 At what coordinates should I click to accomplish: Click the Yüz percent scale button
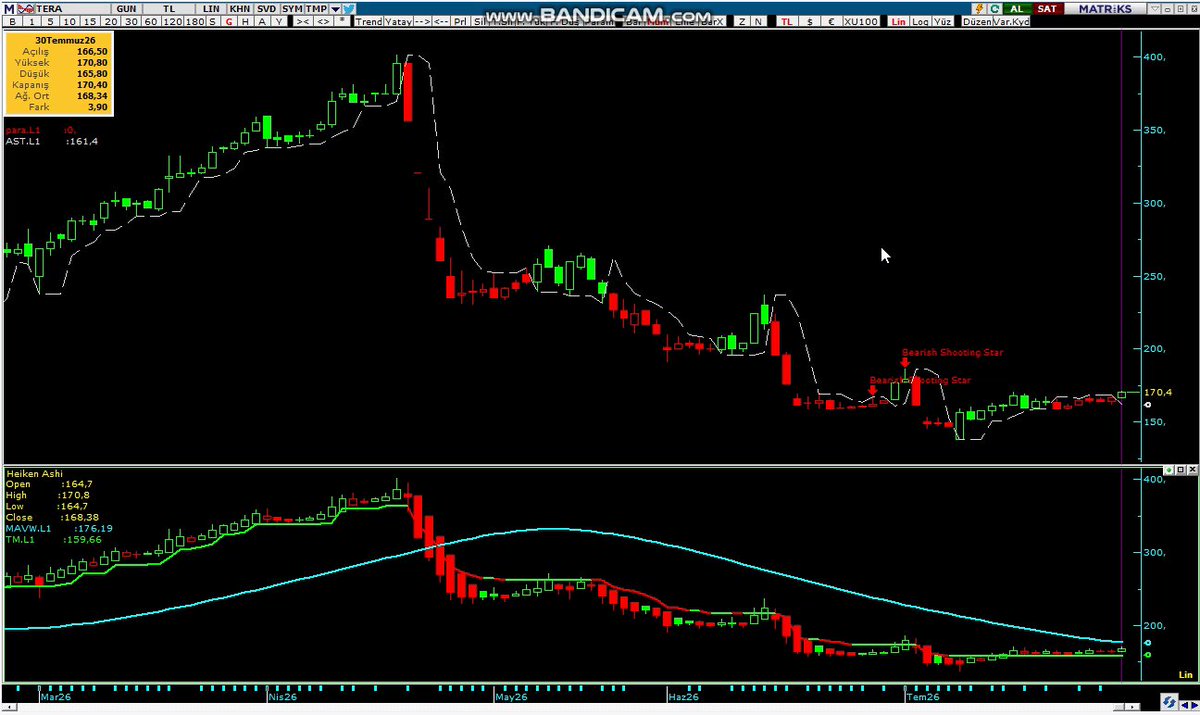[942, 21]
